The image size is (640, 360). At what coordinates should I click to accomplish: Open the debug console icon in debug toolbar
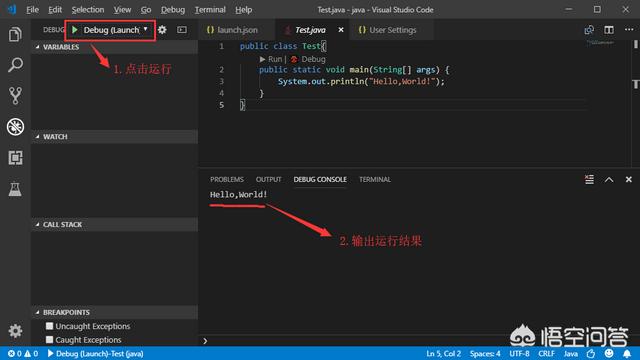click(182, 30)
